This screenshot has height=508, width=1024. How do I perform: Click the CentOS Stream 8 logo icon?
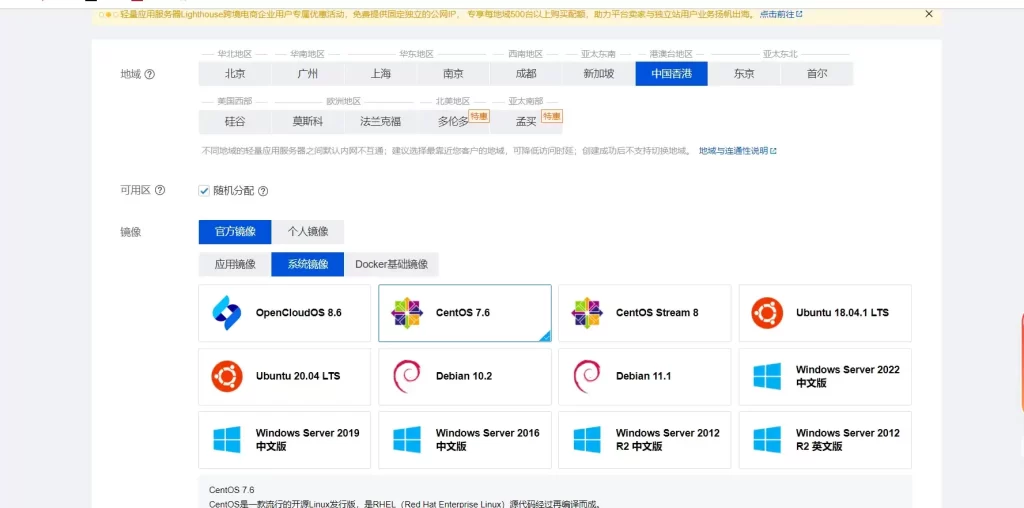point(587,313)
